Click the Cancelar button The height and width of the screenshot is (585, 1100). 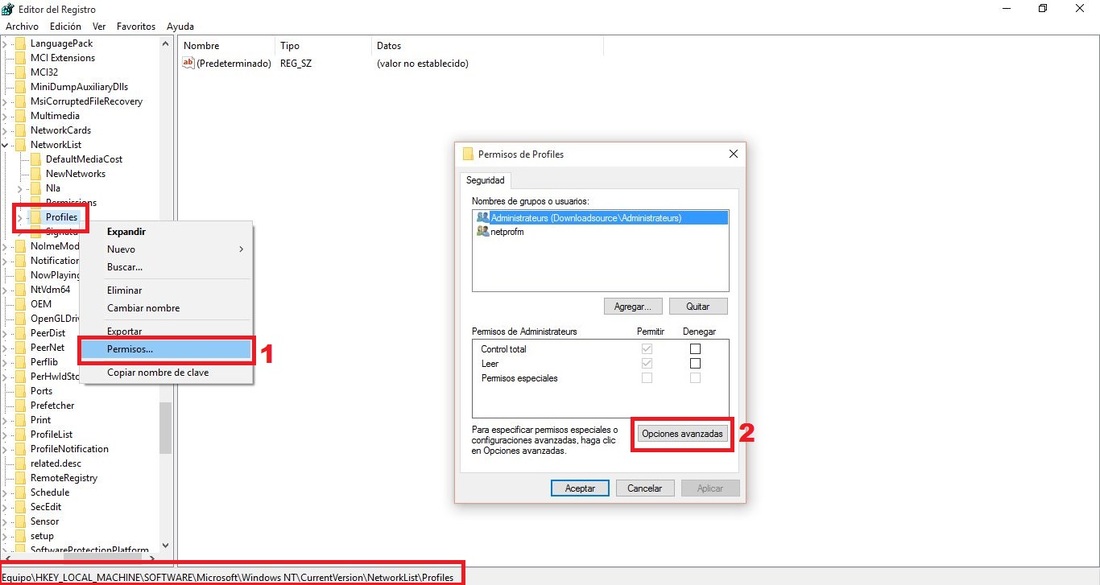point(645,488)
